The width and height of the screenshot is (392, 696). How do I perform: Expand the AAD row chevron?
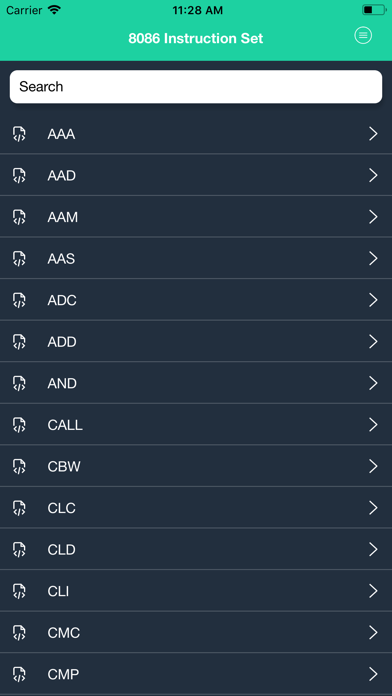click(x=373, y=176)
